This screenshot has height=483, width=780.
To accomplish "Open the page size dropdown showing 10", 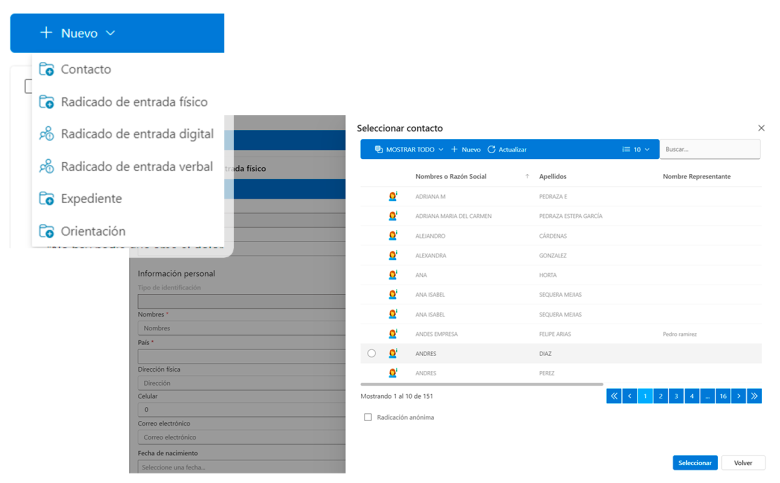I will point(636,150).
